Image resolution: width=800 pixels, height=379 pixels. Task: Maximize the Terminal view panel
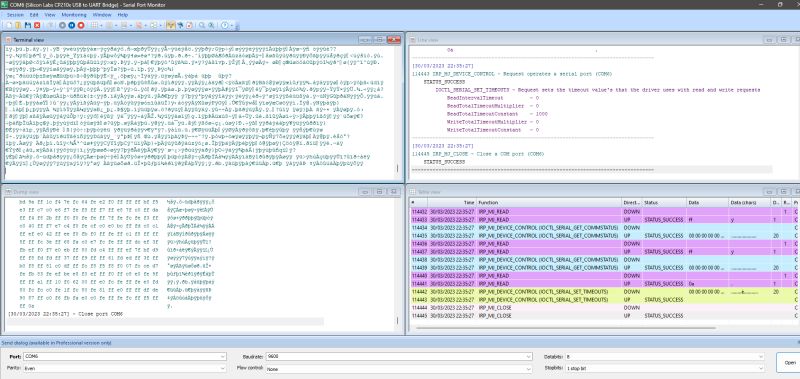tap(380, 39)
